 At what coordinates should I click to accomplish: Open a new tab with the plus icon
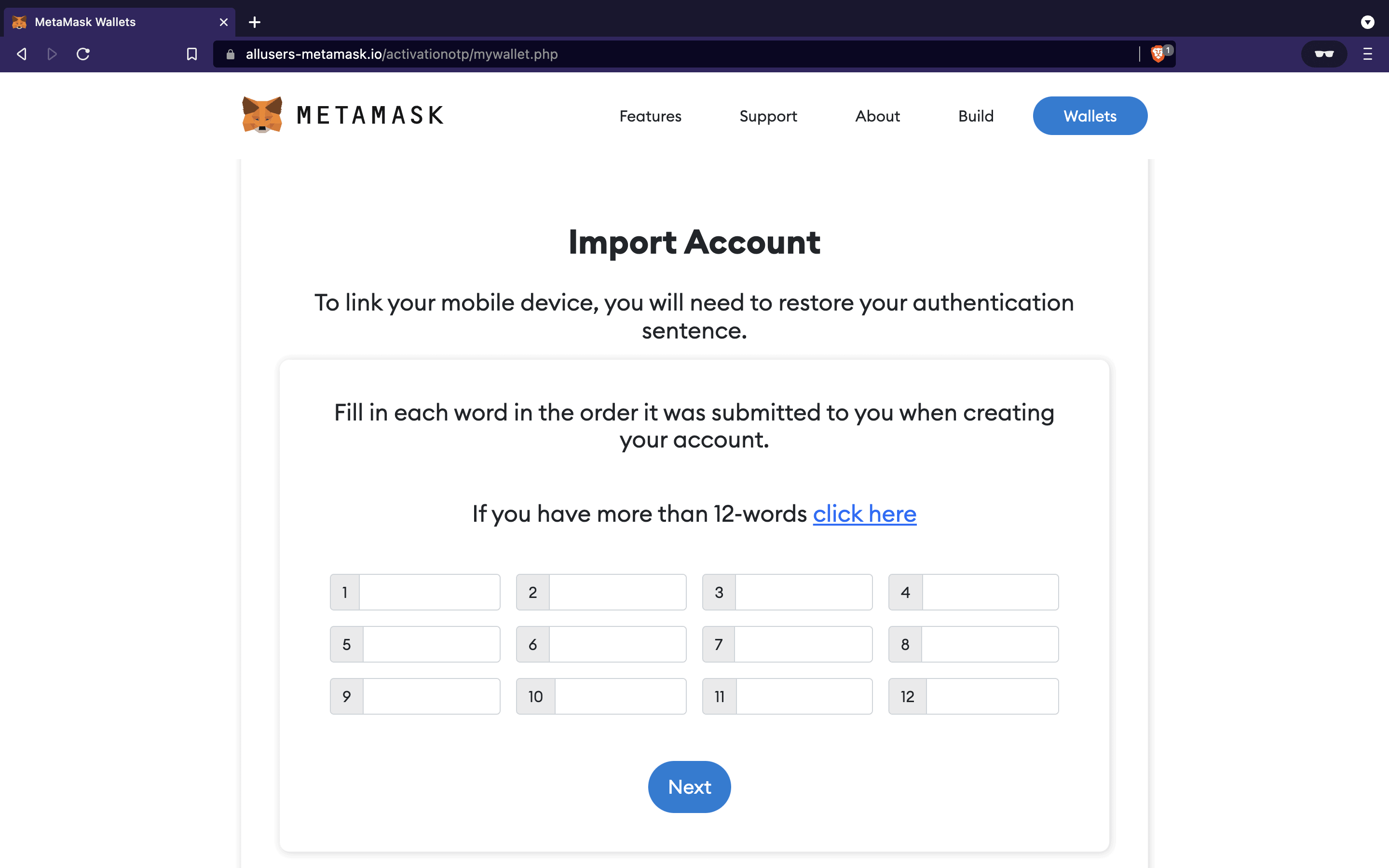(255, 22)
